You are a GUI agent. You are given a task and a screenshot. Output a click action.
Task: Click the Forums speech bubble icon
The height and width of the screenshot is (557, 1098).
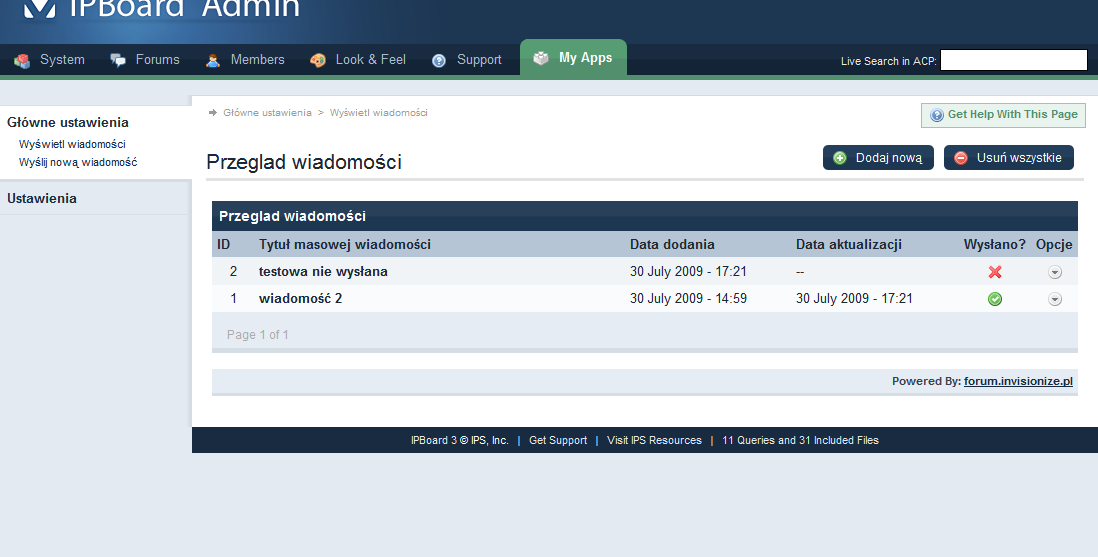[118, 60]
